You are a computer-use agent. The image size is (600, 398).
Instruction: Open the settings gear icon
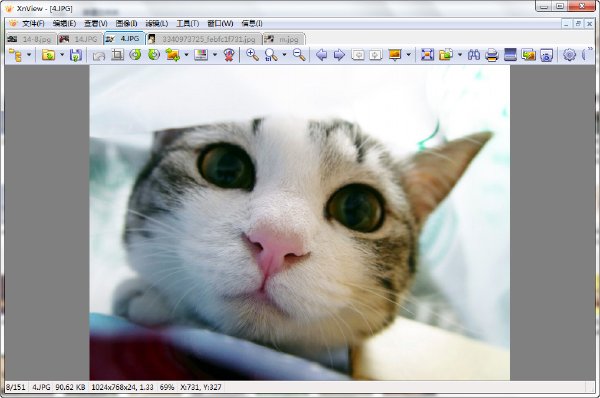click(x=569, y=55)
